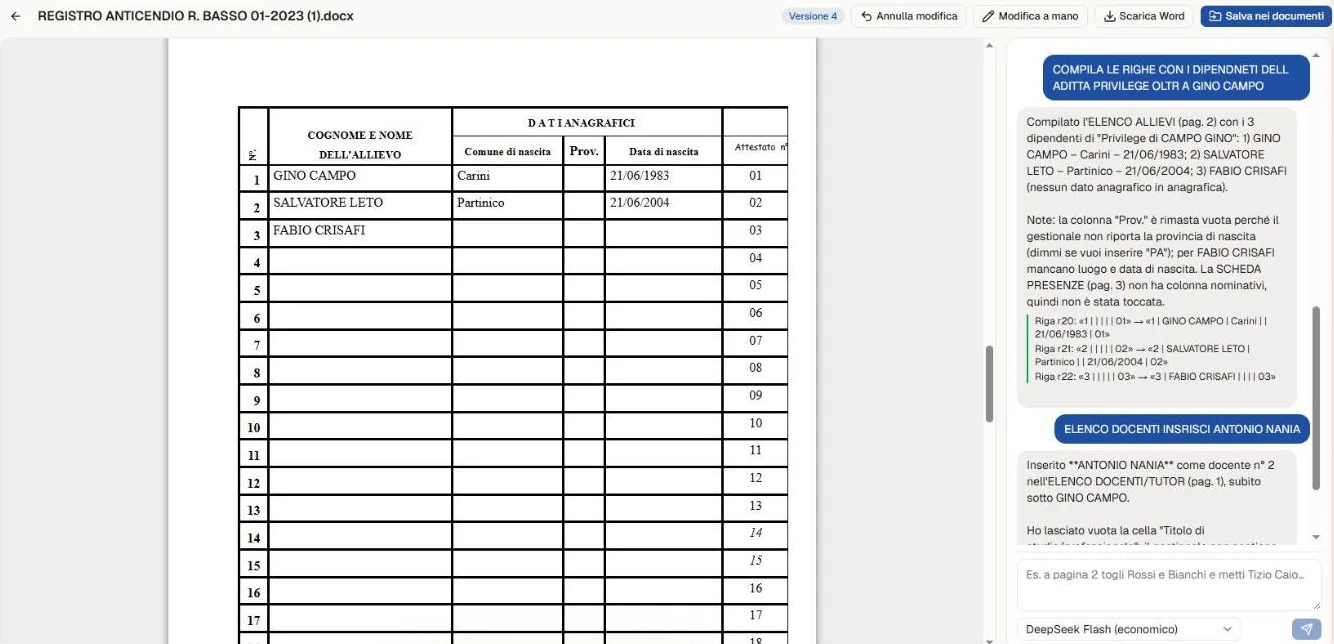Viewport: 1334px width, 644px height.
Task: Click attestato number 03 cell
Action: 755,231
